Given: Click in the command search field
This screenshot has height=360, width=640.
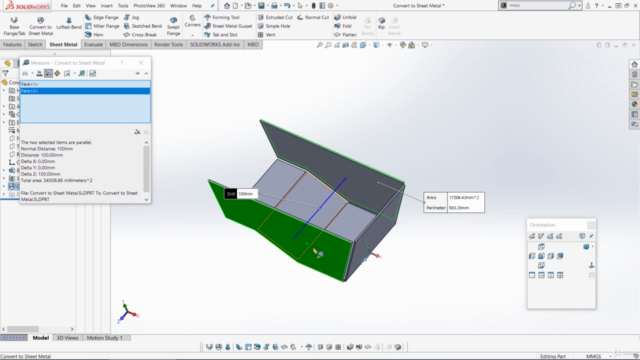Looking at the screenshot, I should (537, 6).
